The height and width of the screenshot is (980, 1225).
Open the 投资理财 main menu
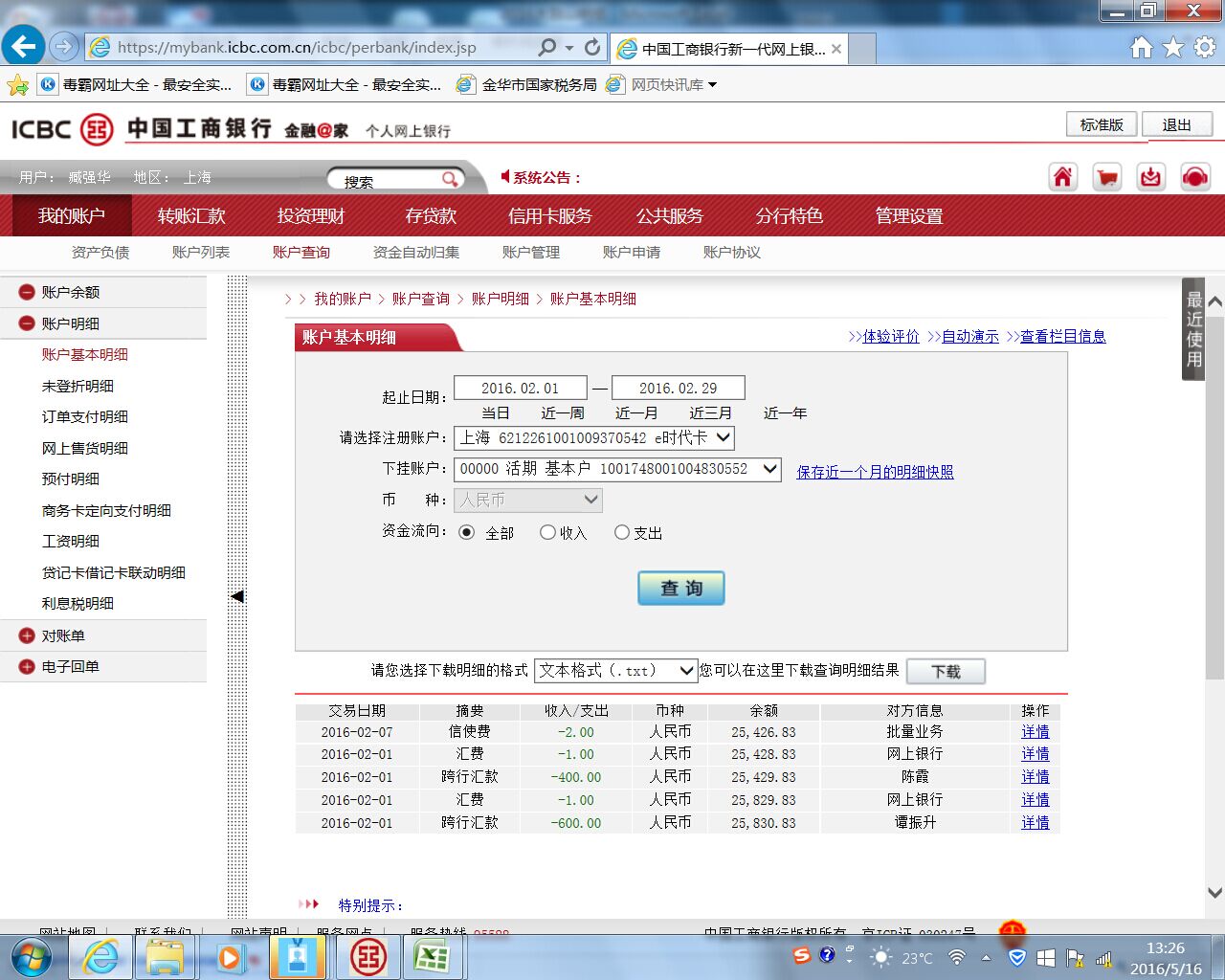[311, 216]
